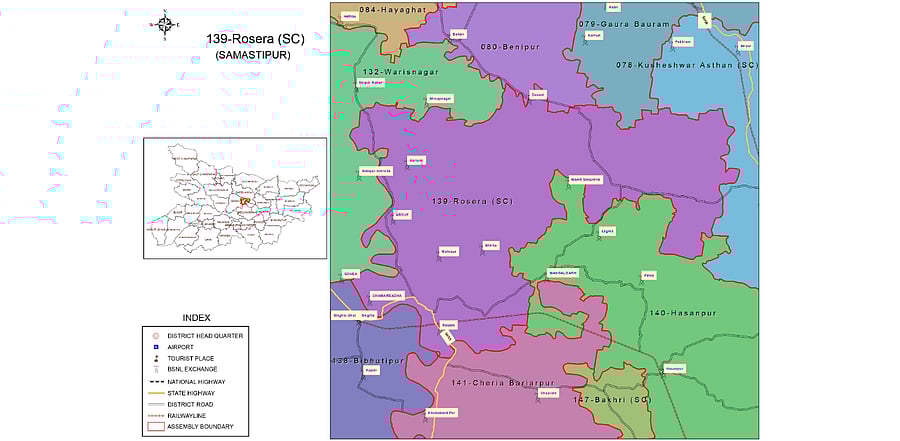Click the District Road legend line symbol
This screenshot has width=900, height=441.
tap(156, 404)
